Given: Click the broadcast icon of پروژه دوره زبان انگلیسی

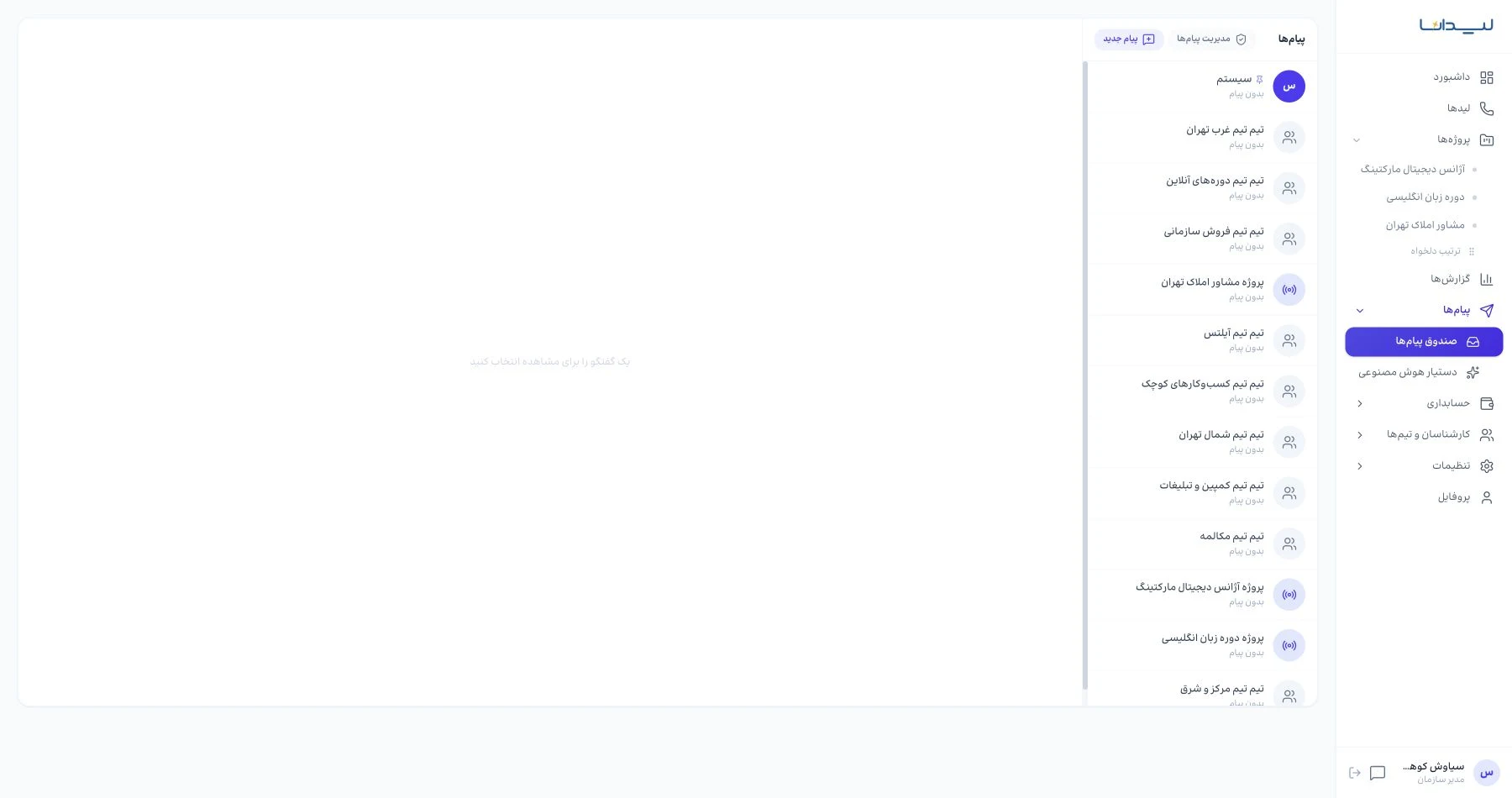Looking at the screenshot, I should click(x=1289, y=646).
